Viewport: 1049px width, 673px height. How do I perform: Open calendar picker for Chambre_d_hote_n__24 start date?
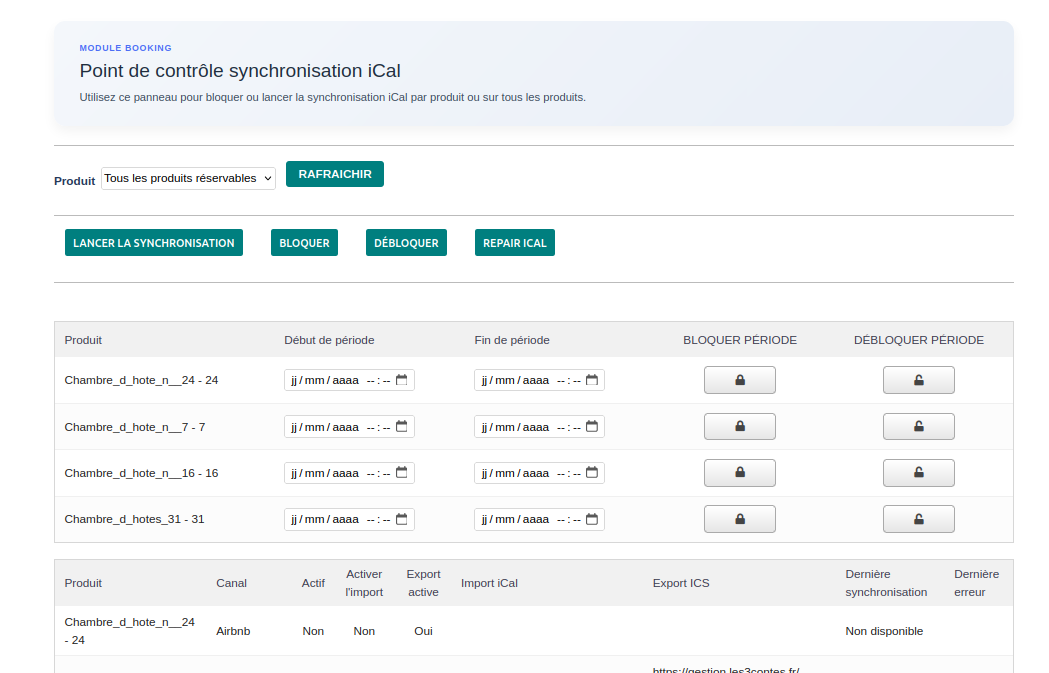point(402,380)
